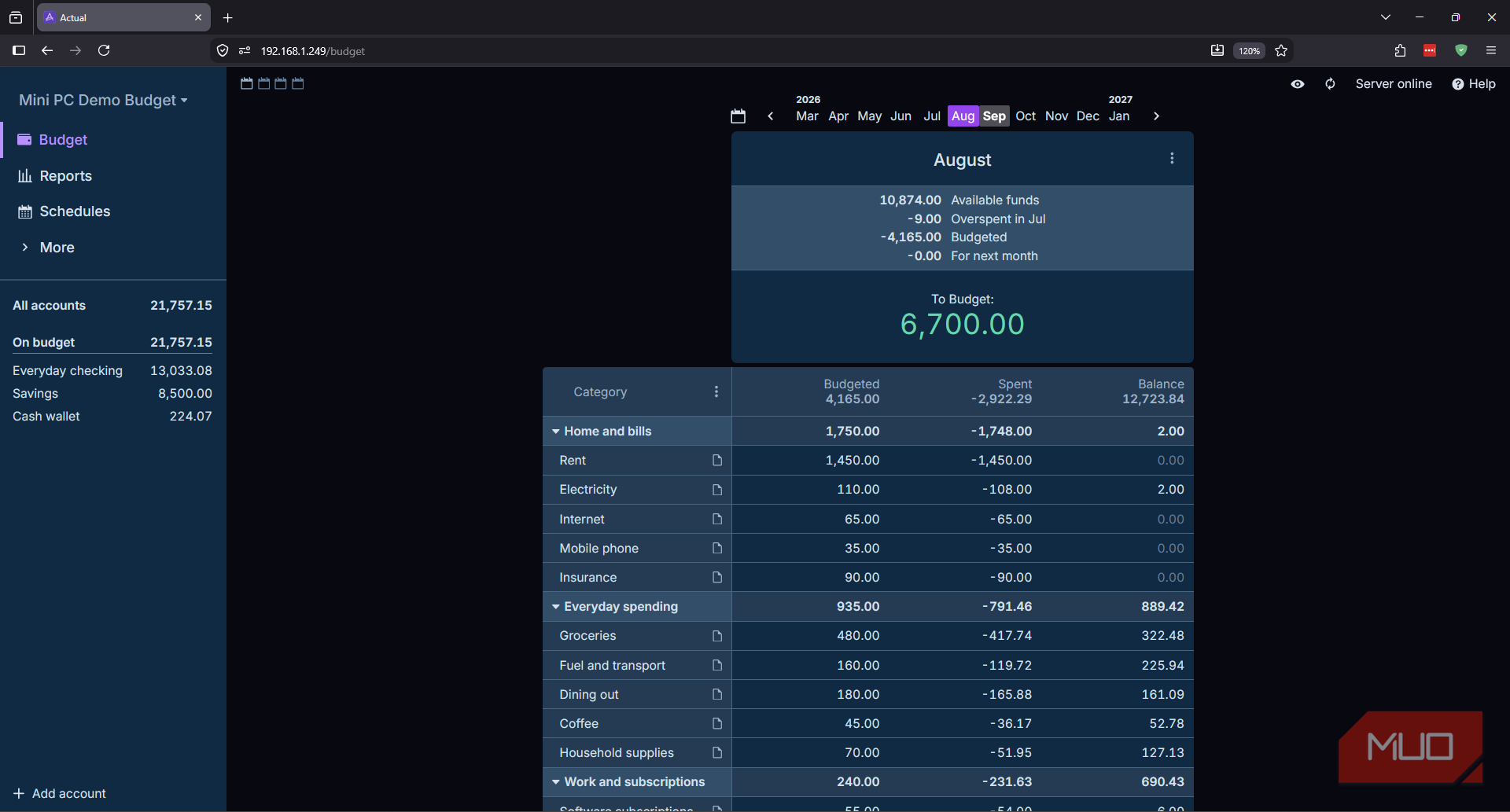Jump to current month using calendar icon
Viewport: 1510px width, 812px height.
738,116
